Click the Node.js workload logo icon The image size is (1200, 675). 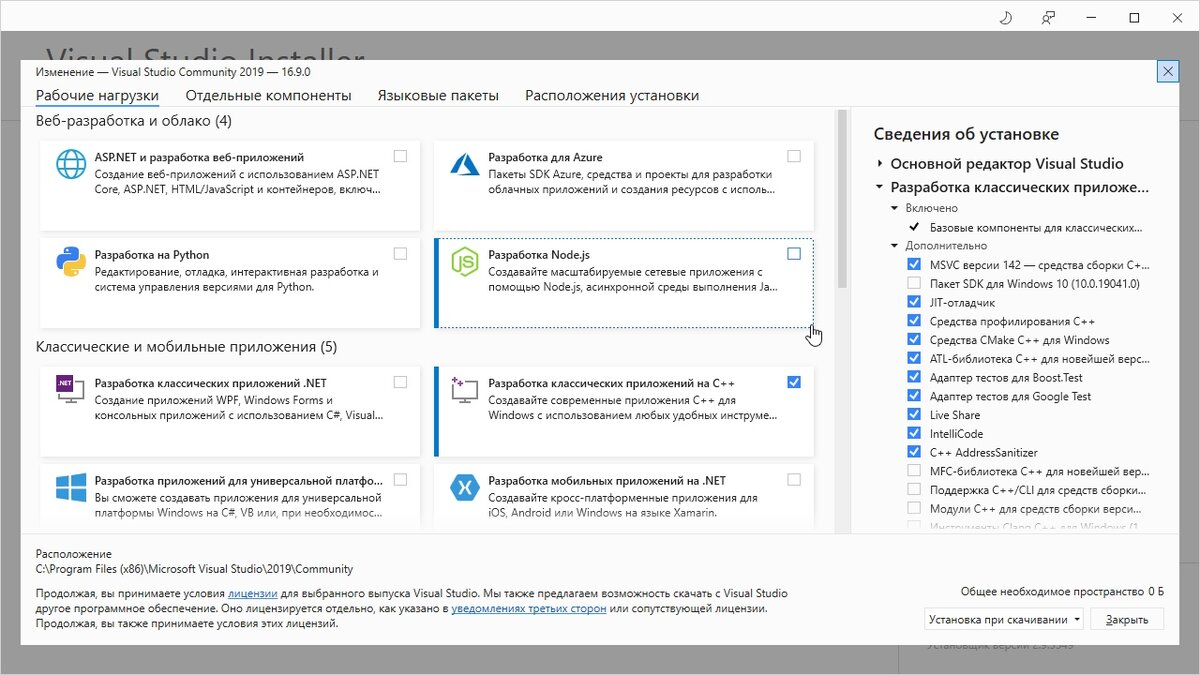(464, 263)
